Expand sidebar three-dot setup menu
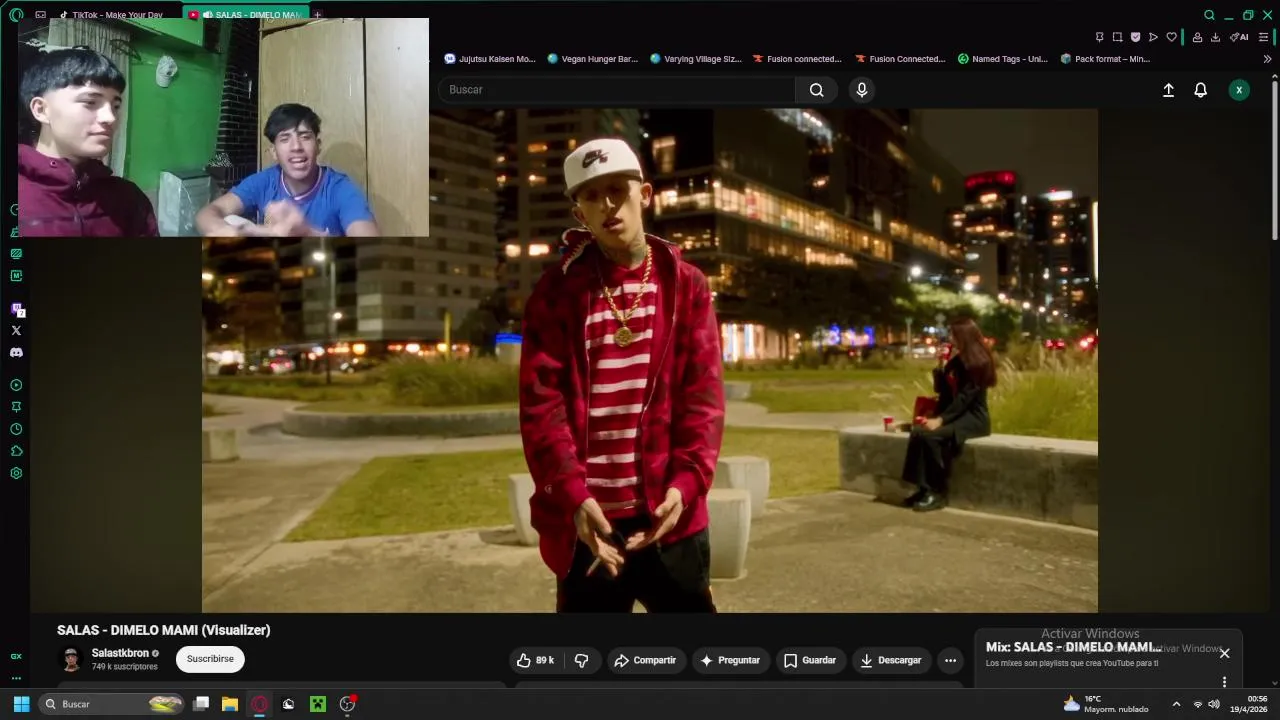Screen dimensions: 1280x720 point(16,678)
